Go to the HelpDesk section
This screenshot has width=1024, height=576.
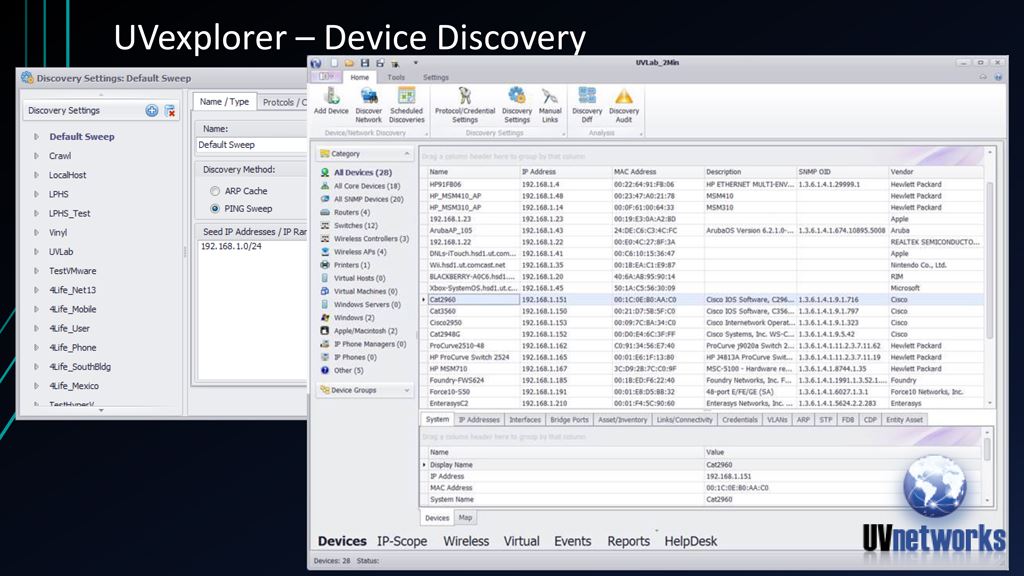[x=690, y=541]
